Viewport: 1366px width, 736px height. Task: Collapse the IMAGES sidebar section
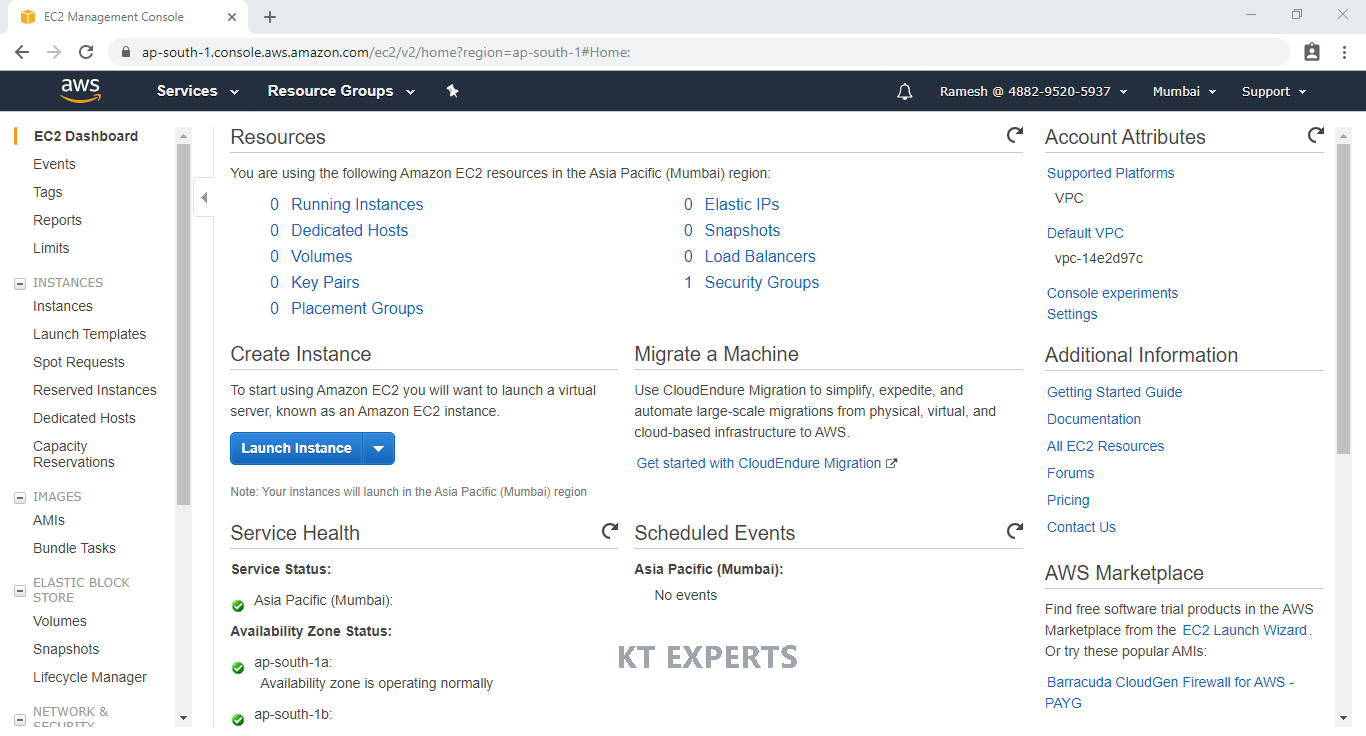point(20,498)
